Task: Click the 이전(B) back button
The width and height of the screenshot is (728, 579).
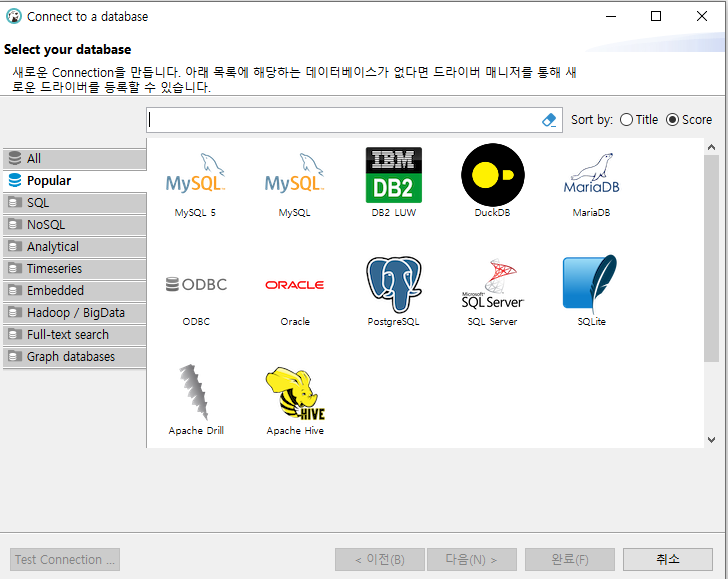Action: (380, 559)
